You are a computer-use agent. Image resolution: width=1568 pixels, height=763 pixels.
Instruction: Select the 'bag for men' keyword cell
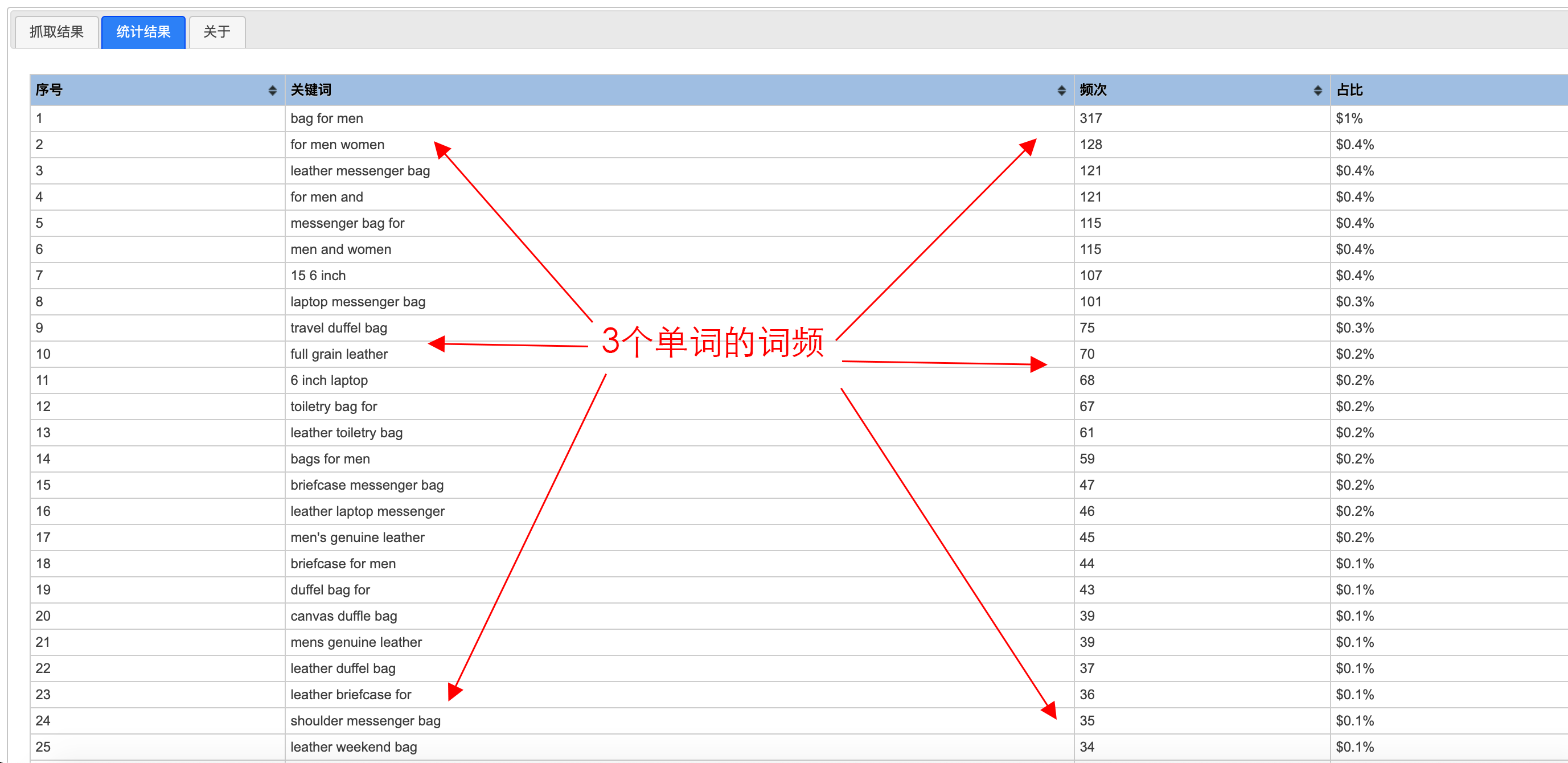(x=326, y=118)
